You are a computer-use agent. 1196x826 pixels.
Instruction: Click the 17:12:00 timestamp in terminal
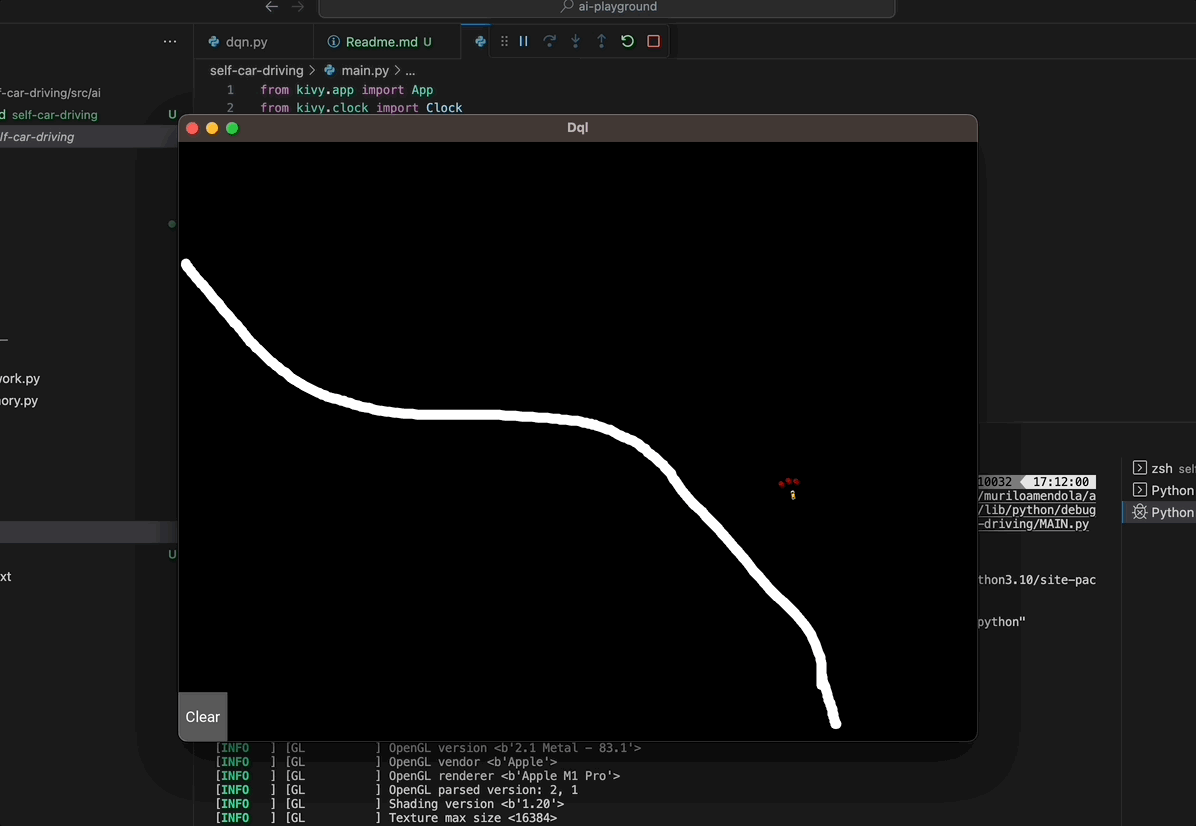(x=1061, y=482)
